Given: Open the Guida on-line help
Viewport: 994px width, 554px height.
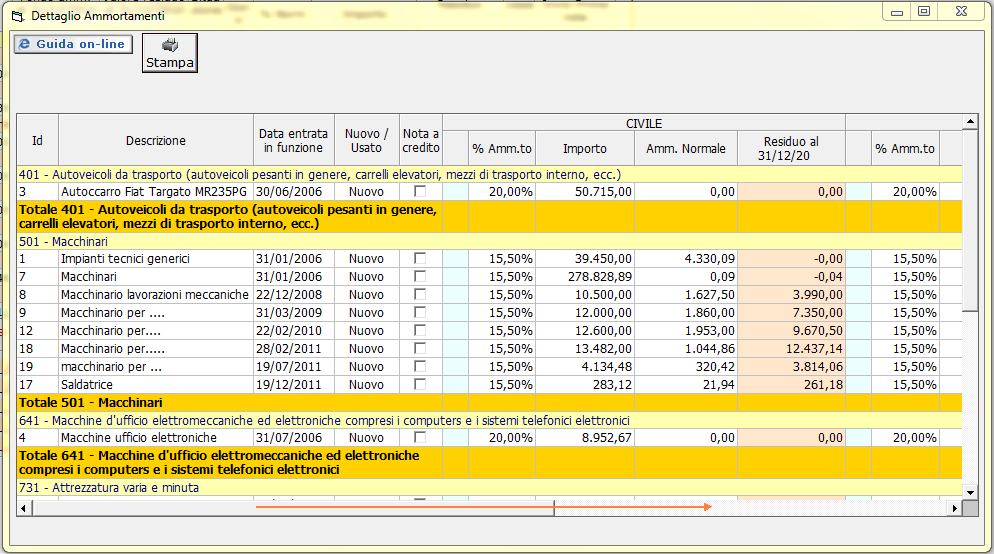Looking at the screenshot, I should tap(73, 45).
